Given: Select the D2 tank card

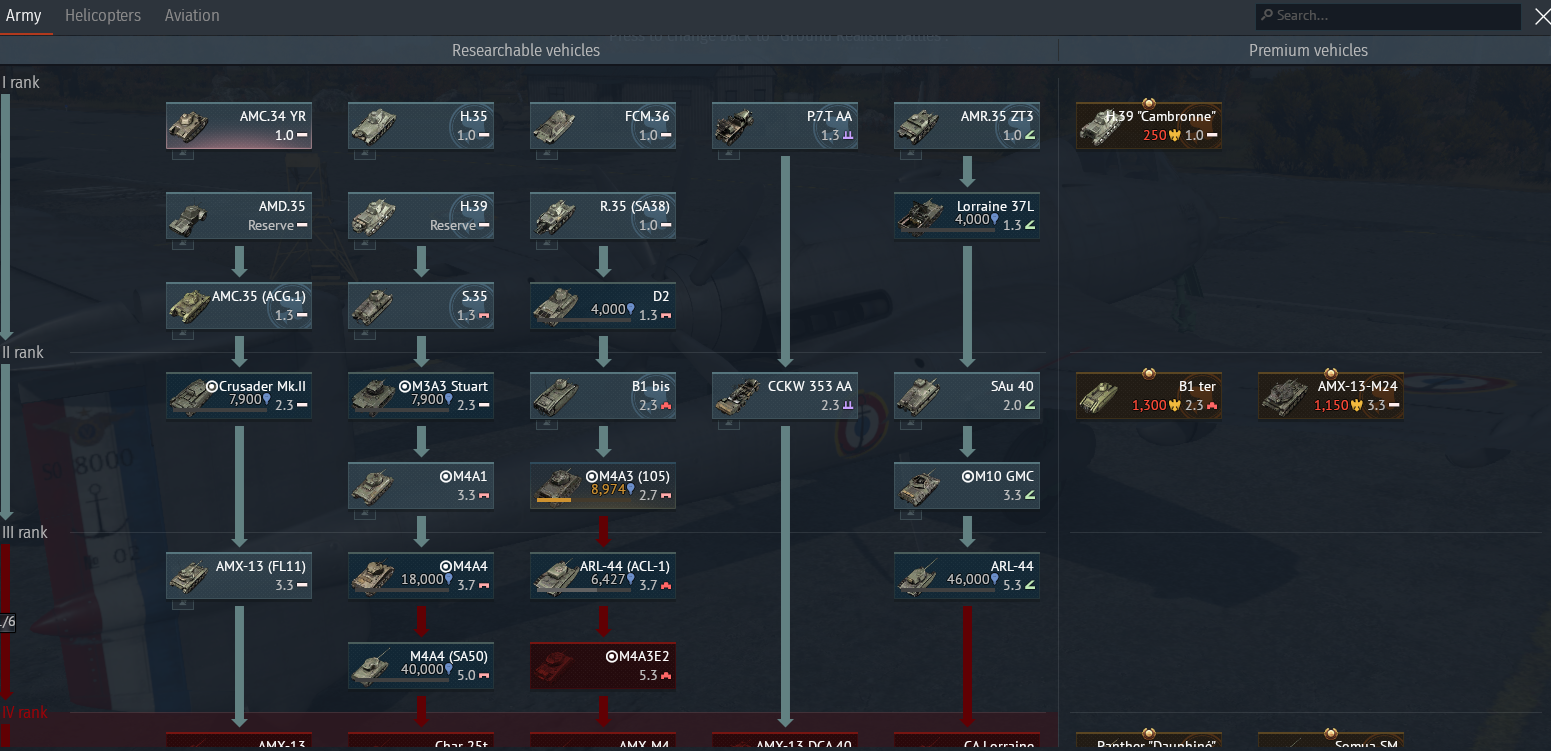Looking at the screenshot, I should pyautogui.click(x=603, y=306).
